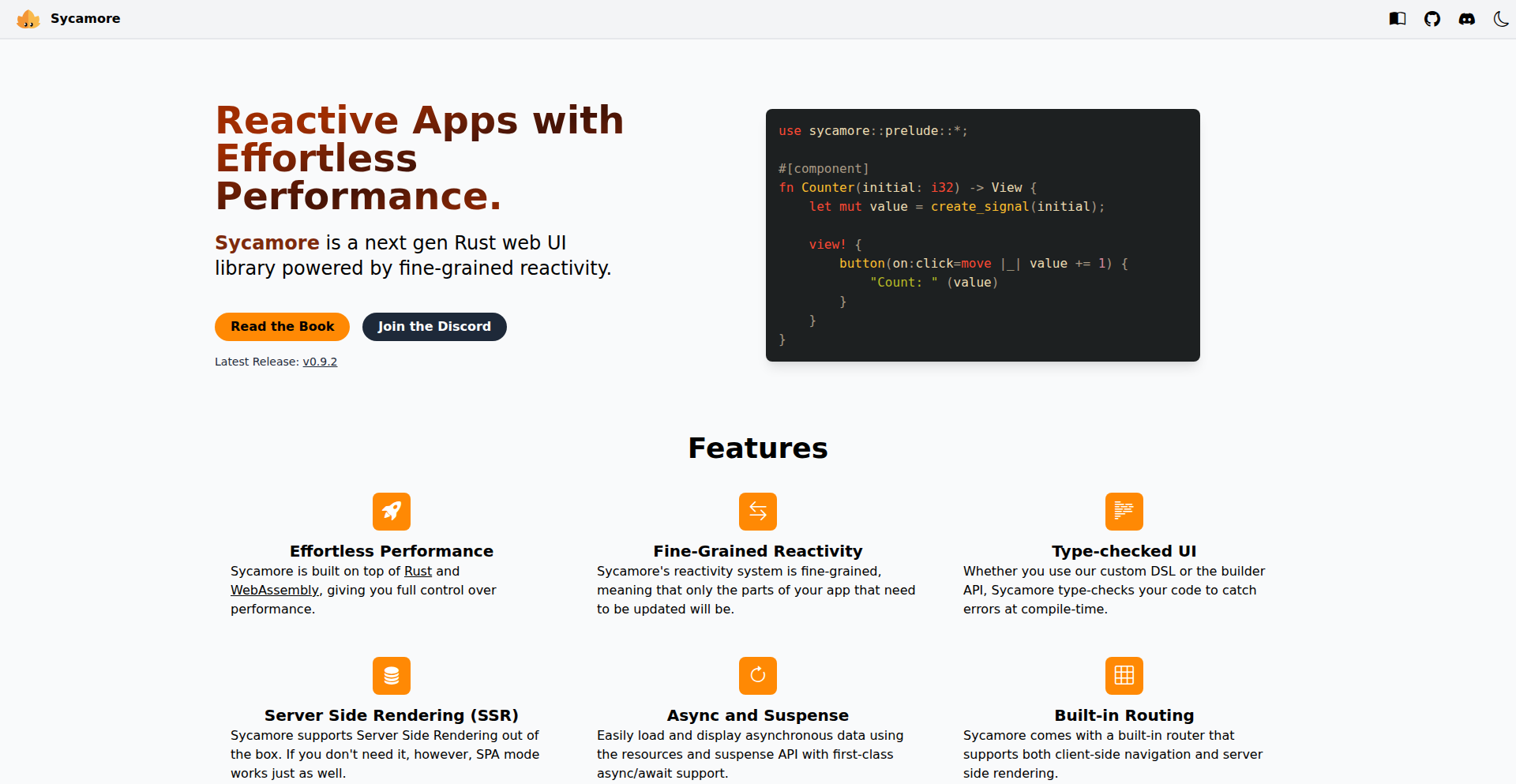
Task: Click the rocket icon for Effortless Performance
Action: point(392,512)
